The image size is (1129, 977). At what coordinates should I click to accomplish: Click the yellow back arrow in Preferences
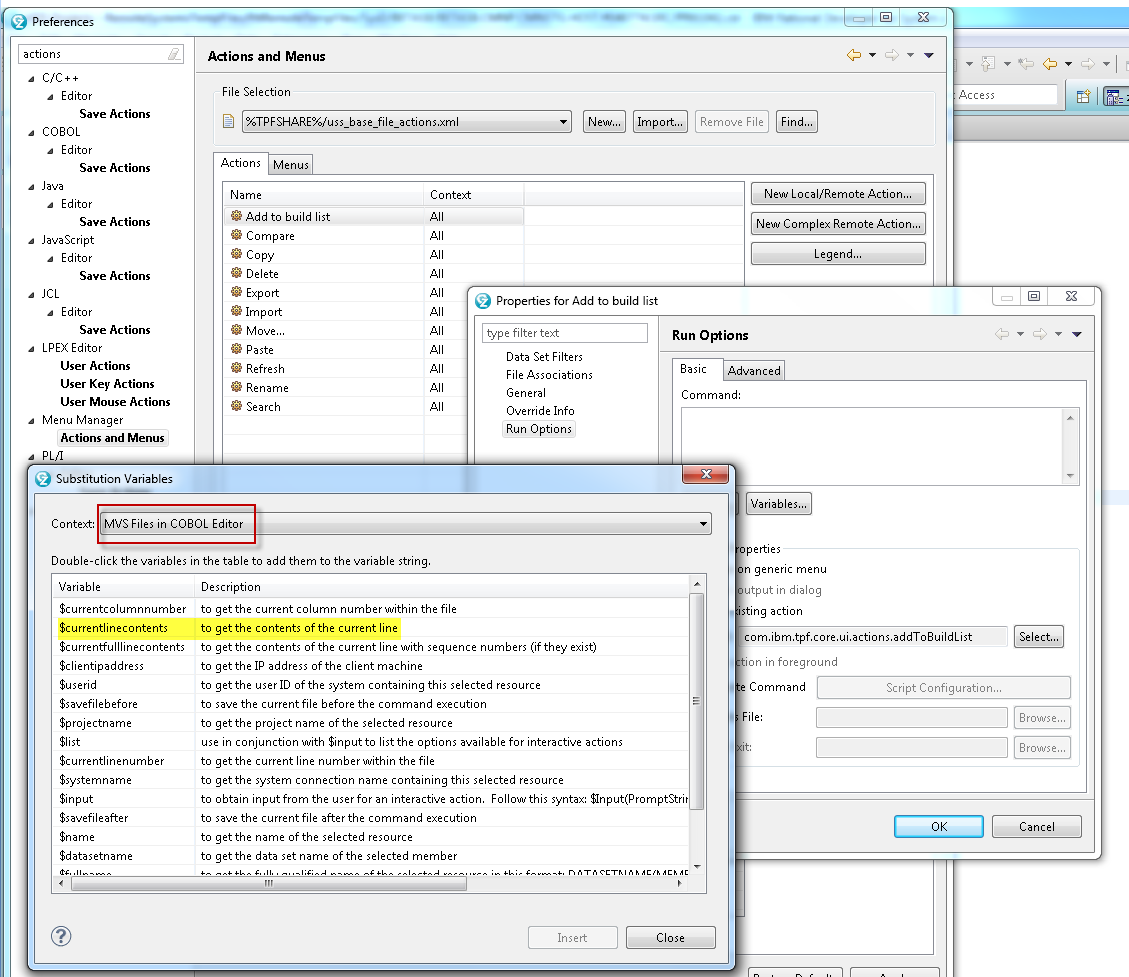(853, 56)
